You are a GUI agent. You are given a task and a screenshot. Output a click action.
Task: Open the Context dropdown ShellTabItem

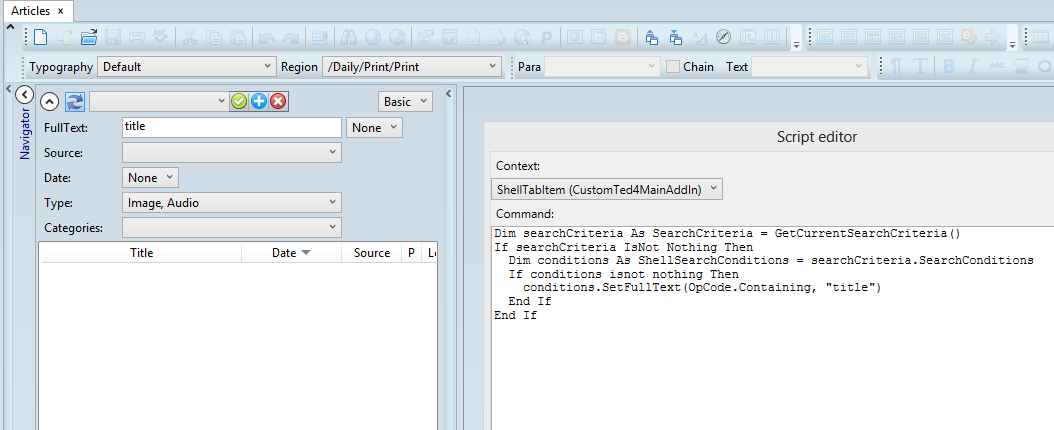click(x=607, y=190)
